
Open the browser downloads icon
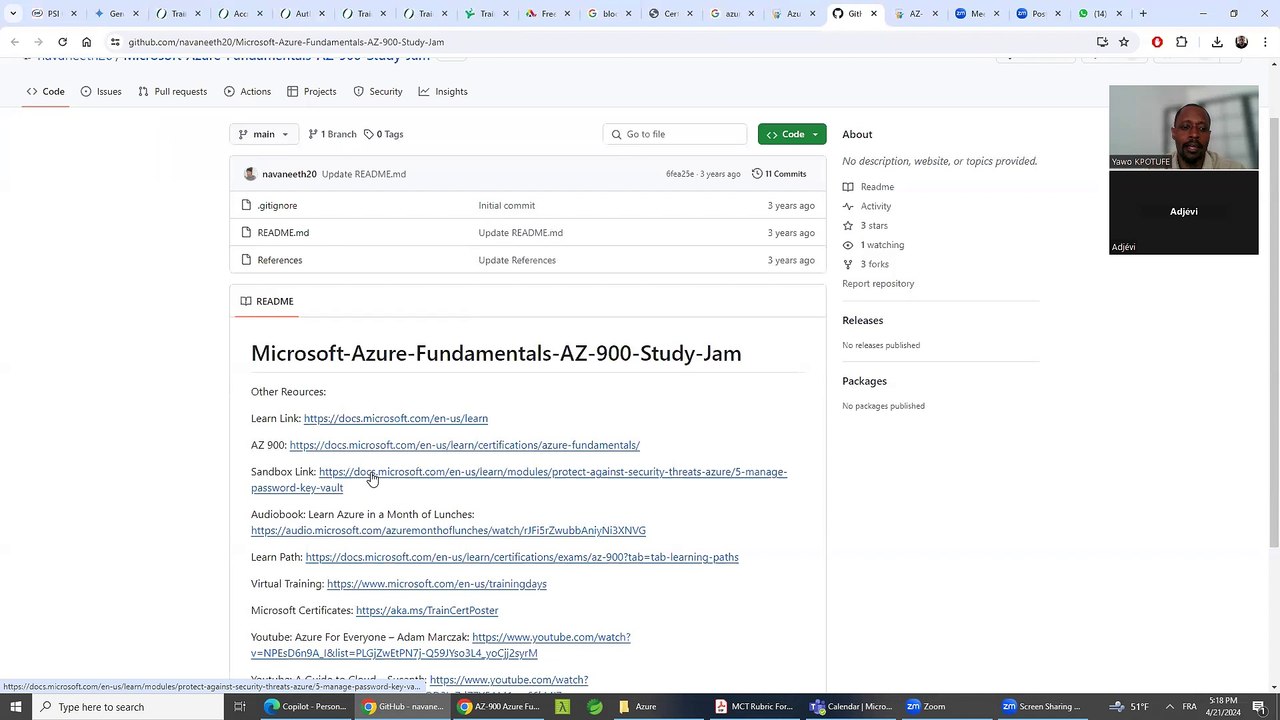pyautogui.click(x=1217, y=42)
